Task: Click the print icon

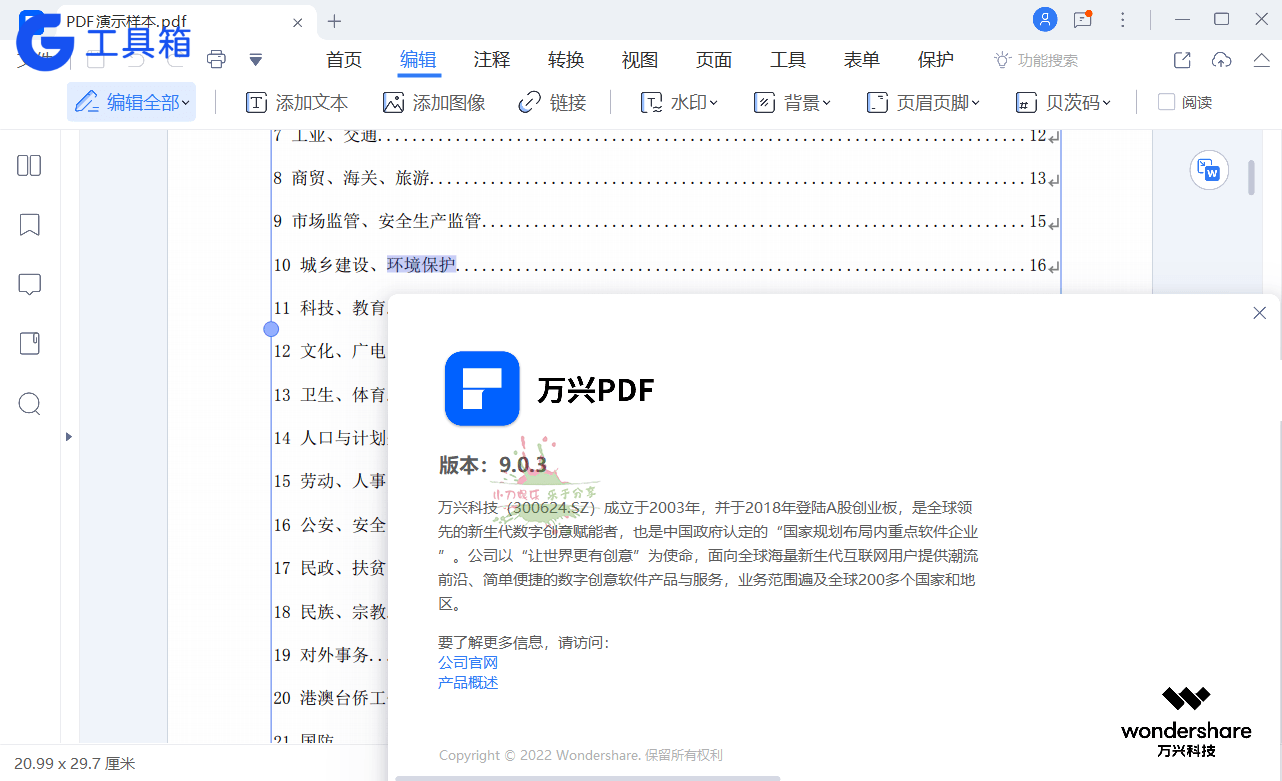Action: tap(216, 60)
